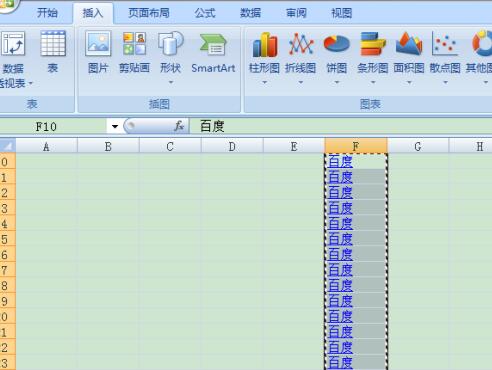The width and height of the screenshot is (492, 370).
Task: Expand the 形状 shapes dropdown
Action: (171, 82)
